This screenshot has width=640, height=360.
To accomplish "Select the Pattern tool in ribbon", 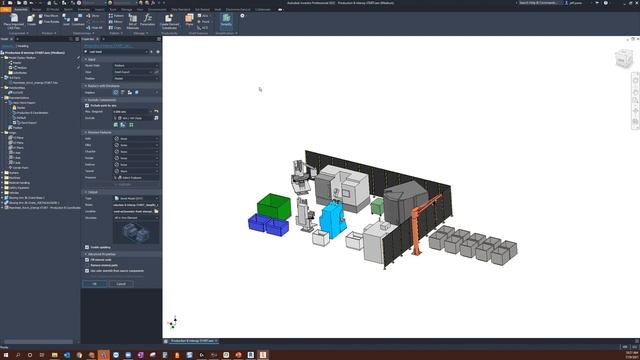I will 116,16.
